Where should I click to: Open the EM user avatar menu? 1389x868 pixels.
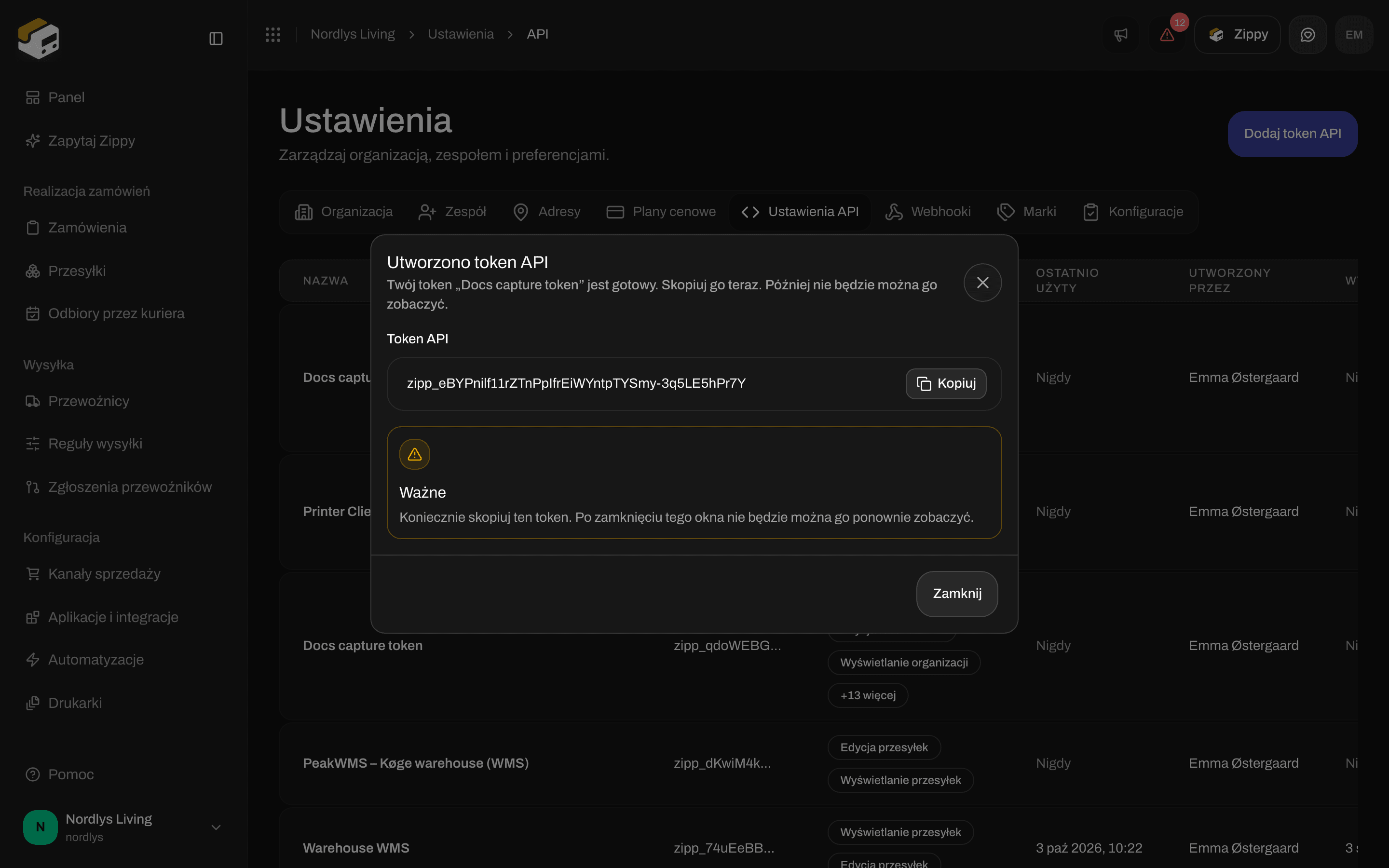pos(1354,34)
